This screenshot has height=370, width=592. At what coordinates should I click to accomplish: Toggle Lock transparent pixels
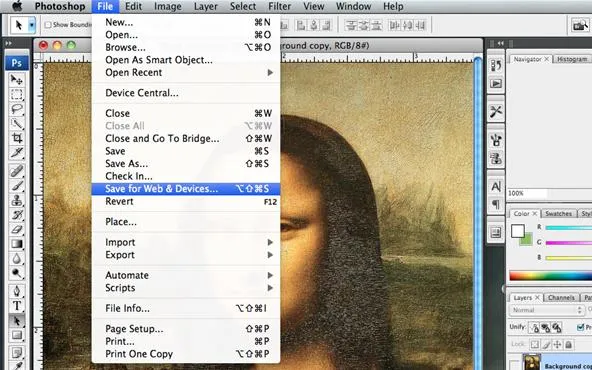click(535, 344)
